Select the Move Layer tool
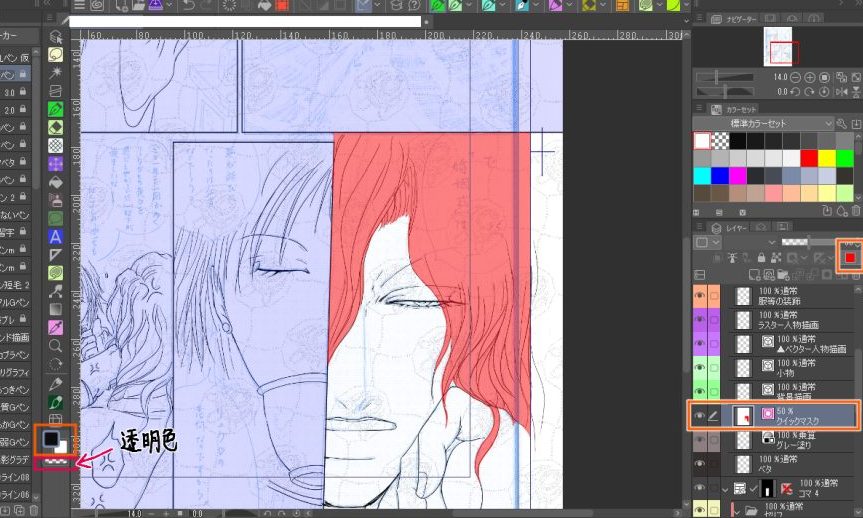 tap(57, 36)
